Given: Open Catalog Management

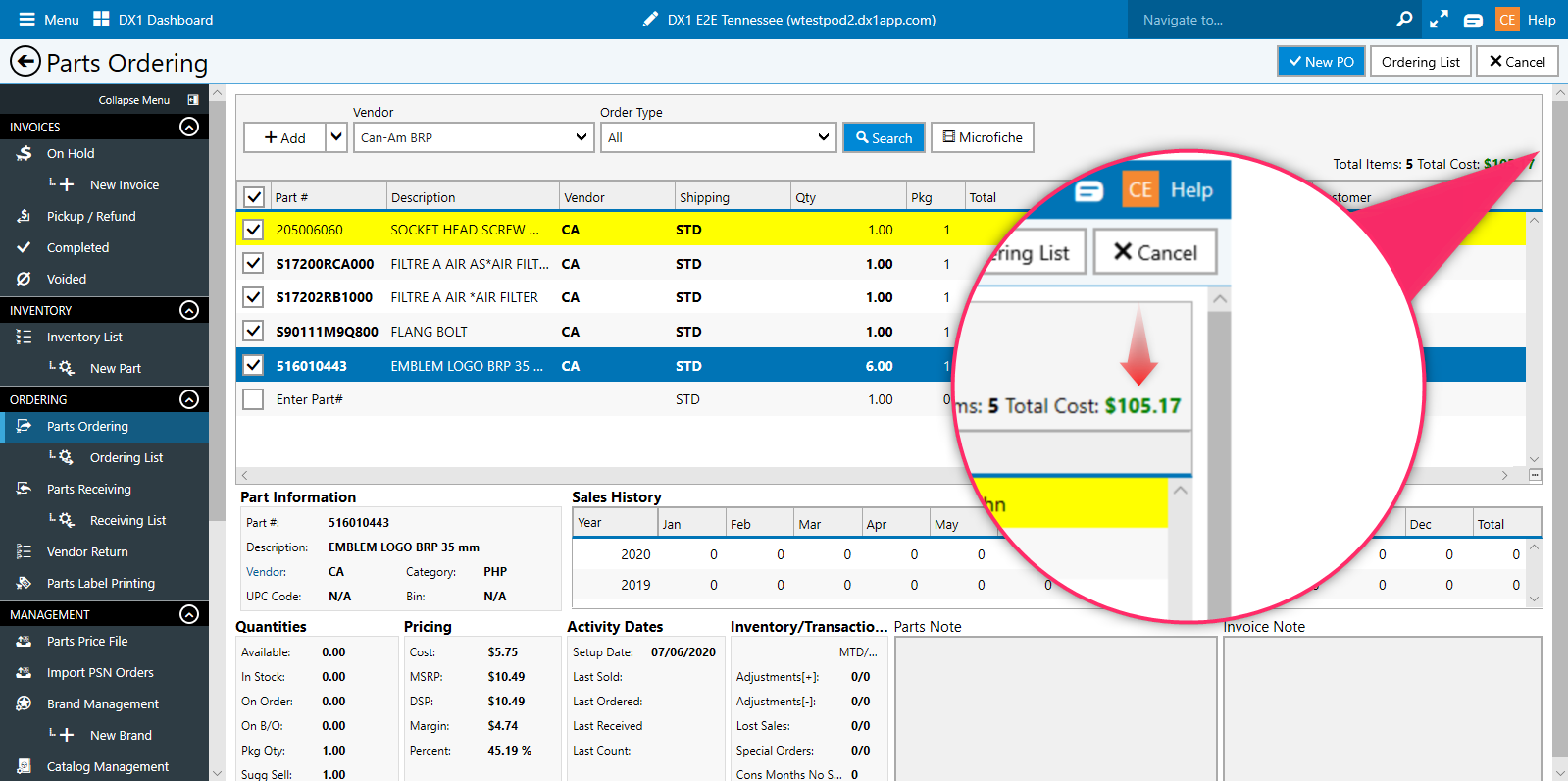Looking at the screenshot, I should point(108,766).
